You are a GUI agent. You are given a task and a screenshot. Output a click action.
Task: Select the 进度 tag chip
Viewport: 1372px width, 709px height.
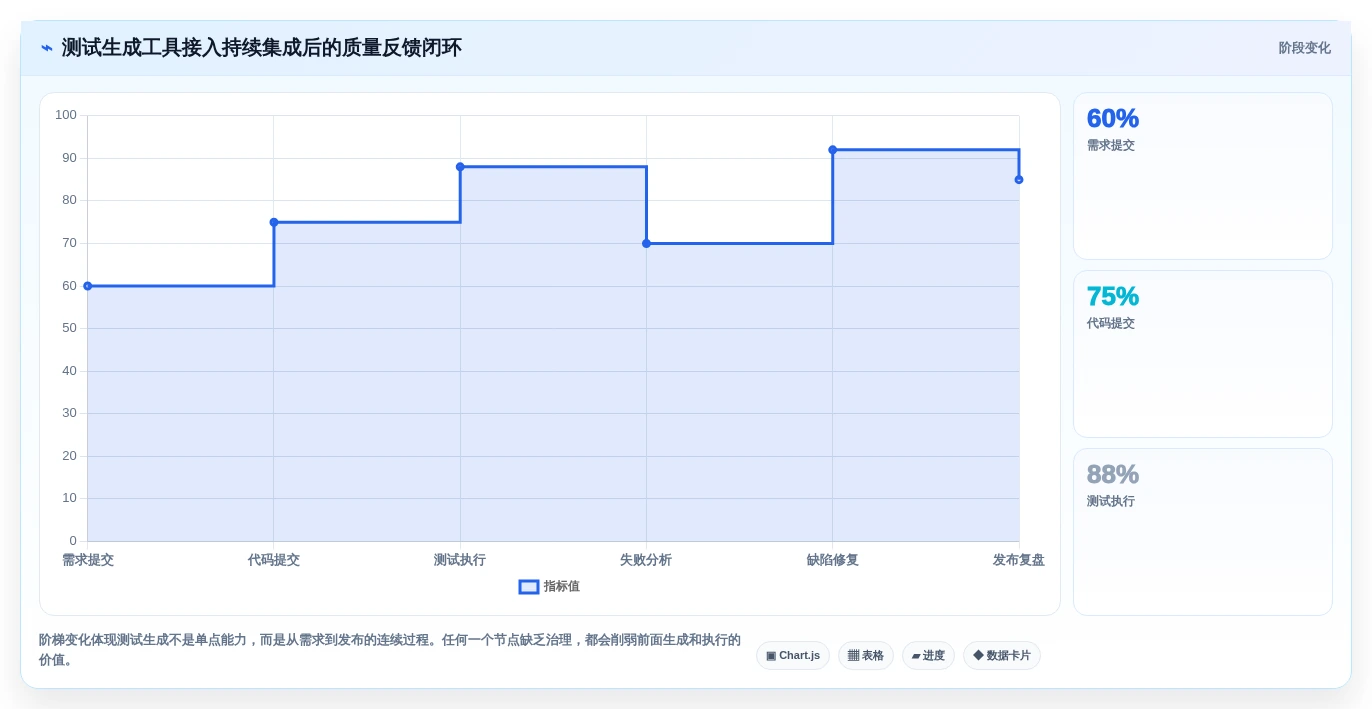pos(928,656)
